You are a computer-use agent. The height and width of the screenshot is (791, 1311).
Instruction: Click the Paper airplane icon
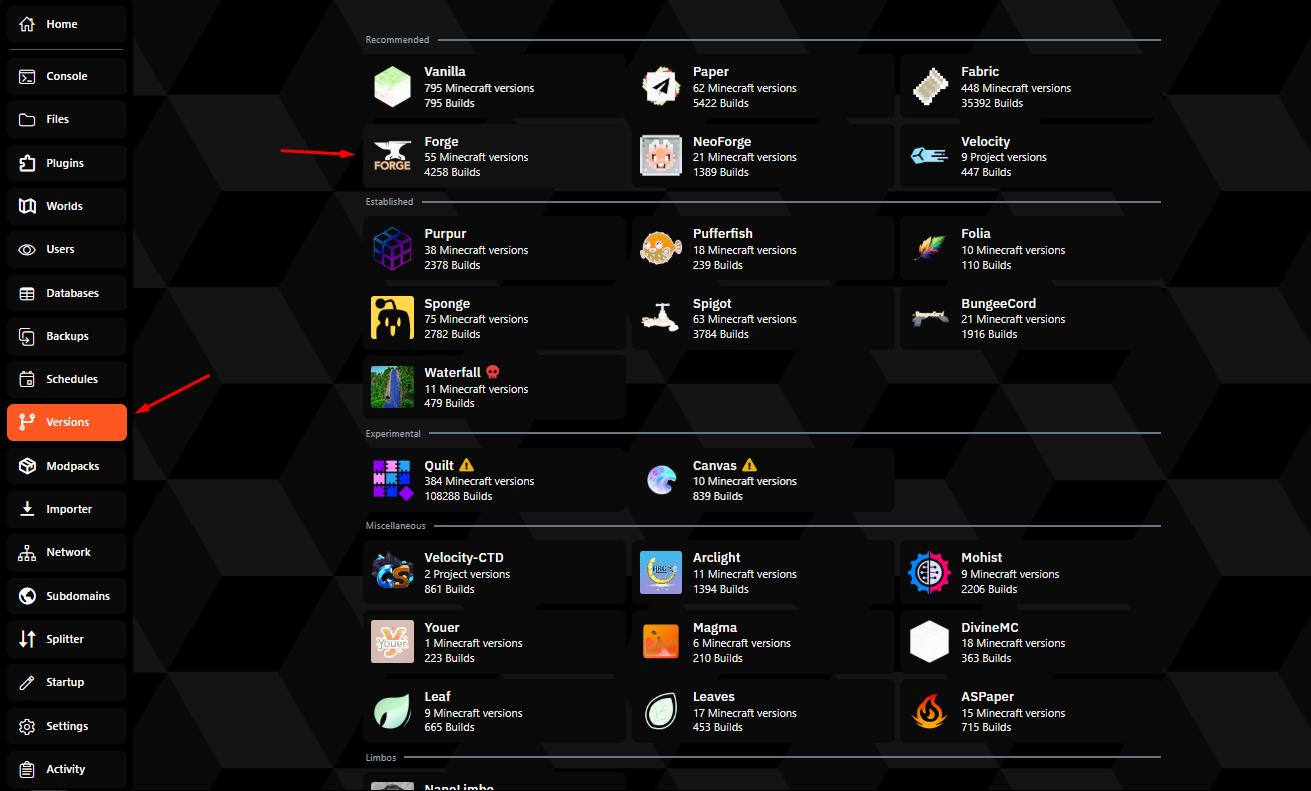pyautogui.click(x=661, y=87)
